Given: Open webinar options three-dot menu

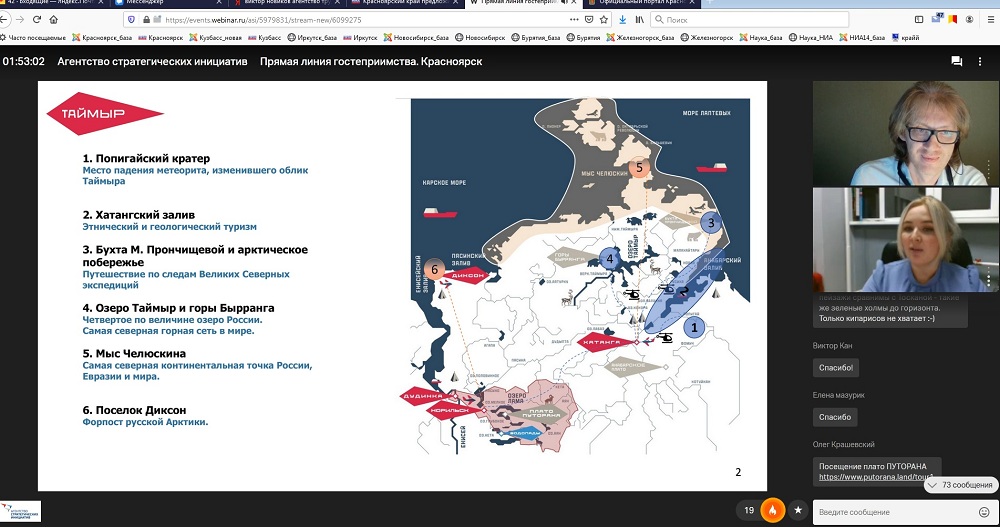Looking at the screenshot, I should (983, 61).
